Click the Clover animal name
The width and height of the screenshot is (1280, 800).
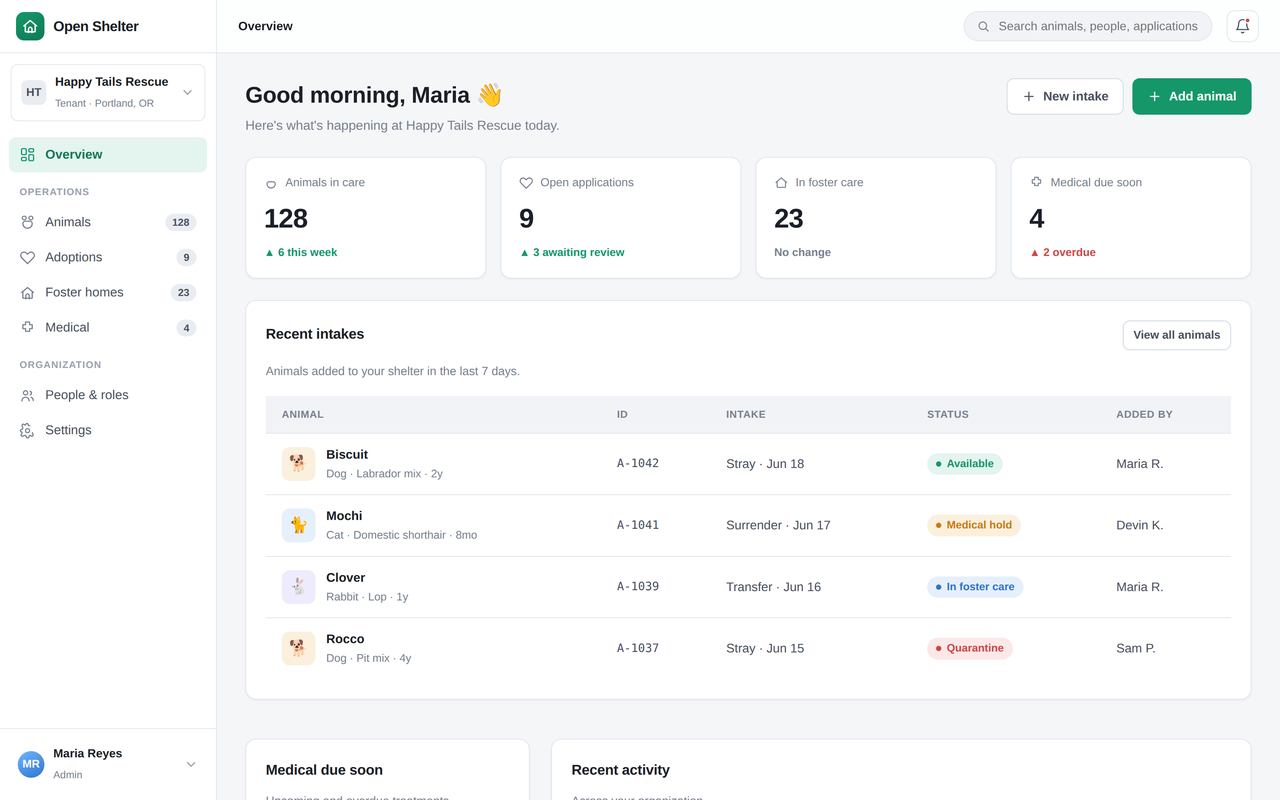coord(346,578)
